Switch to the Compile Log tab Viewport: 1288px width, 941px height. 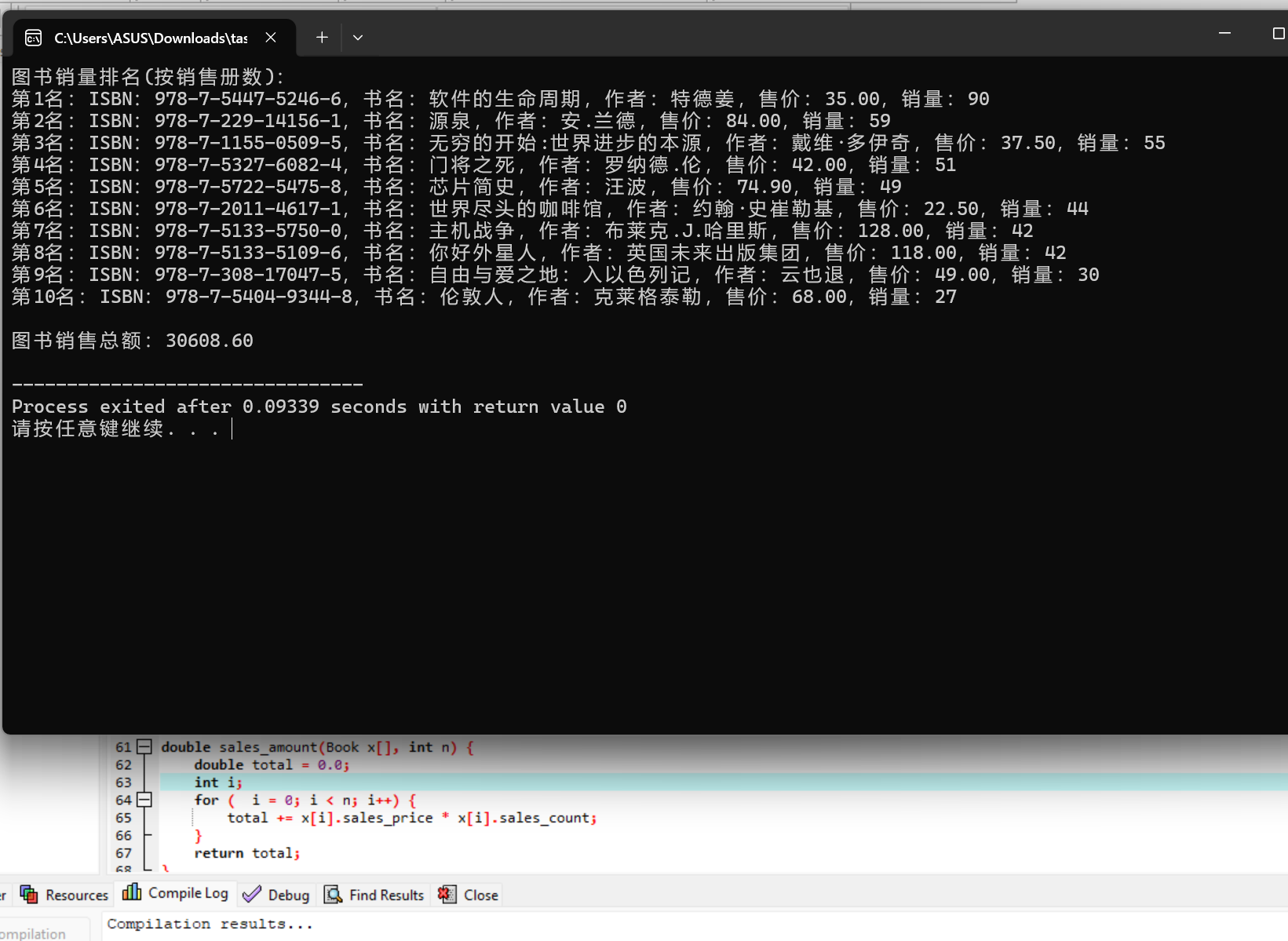pyautogui.click(x=176, y=893)
